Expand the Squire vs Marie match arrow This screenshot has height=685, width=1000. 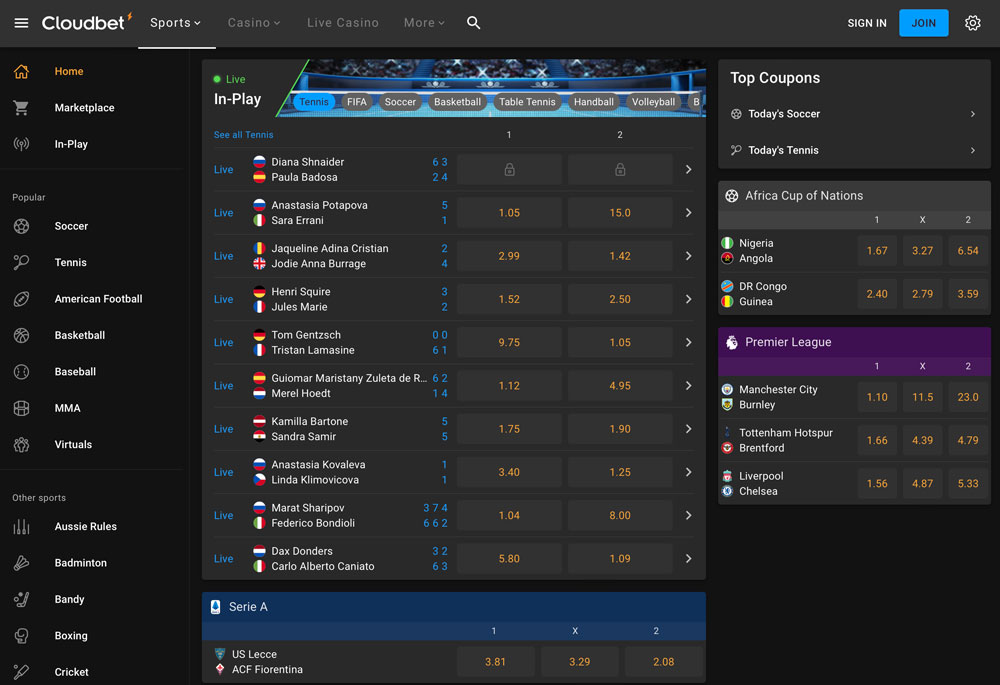(x=688, y=299)
